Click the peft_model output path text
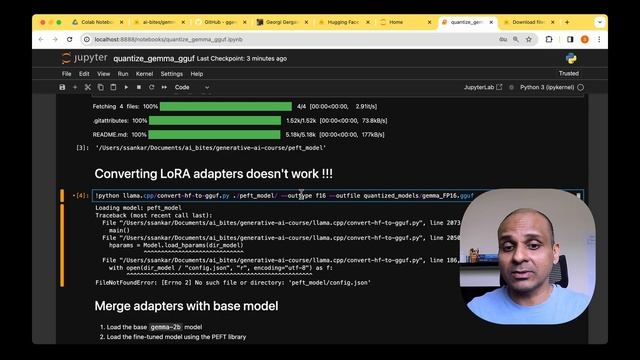The height and width of the screenshot is (360, 640). tap(211, 148)
